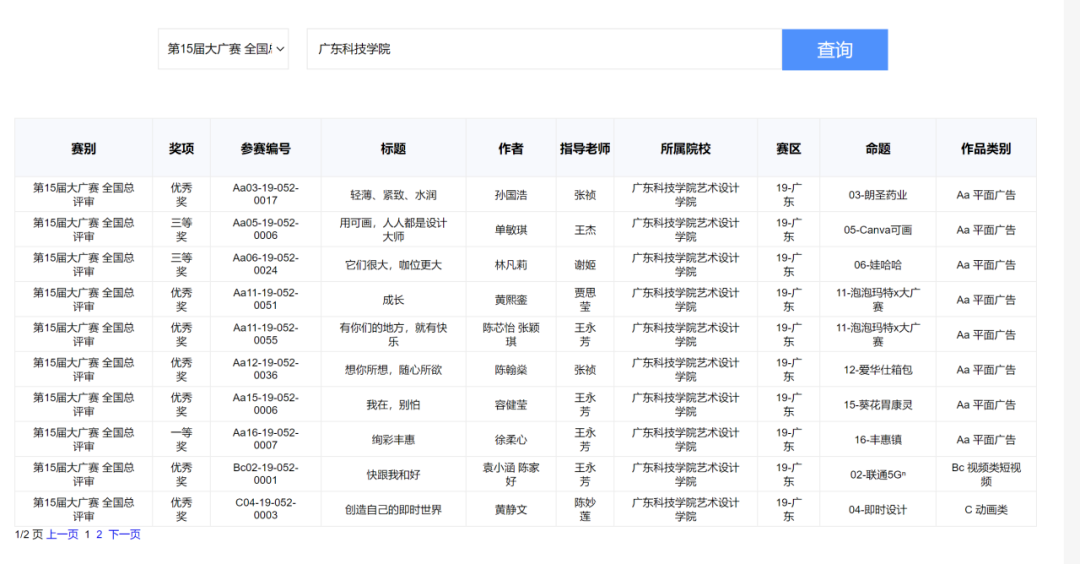1080x564 pixels.
Task: Click the blue 查询 button
Action: pos(835,50)
